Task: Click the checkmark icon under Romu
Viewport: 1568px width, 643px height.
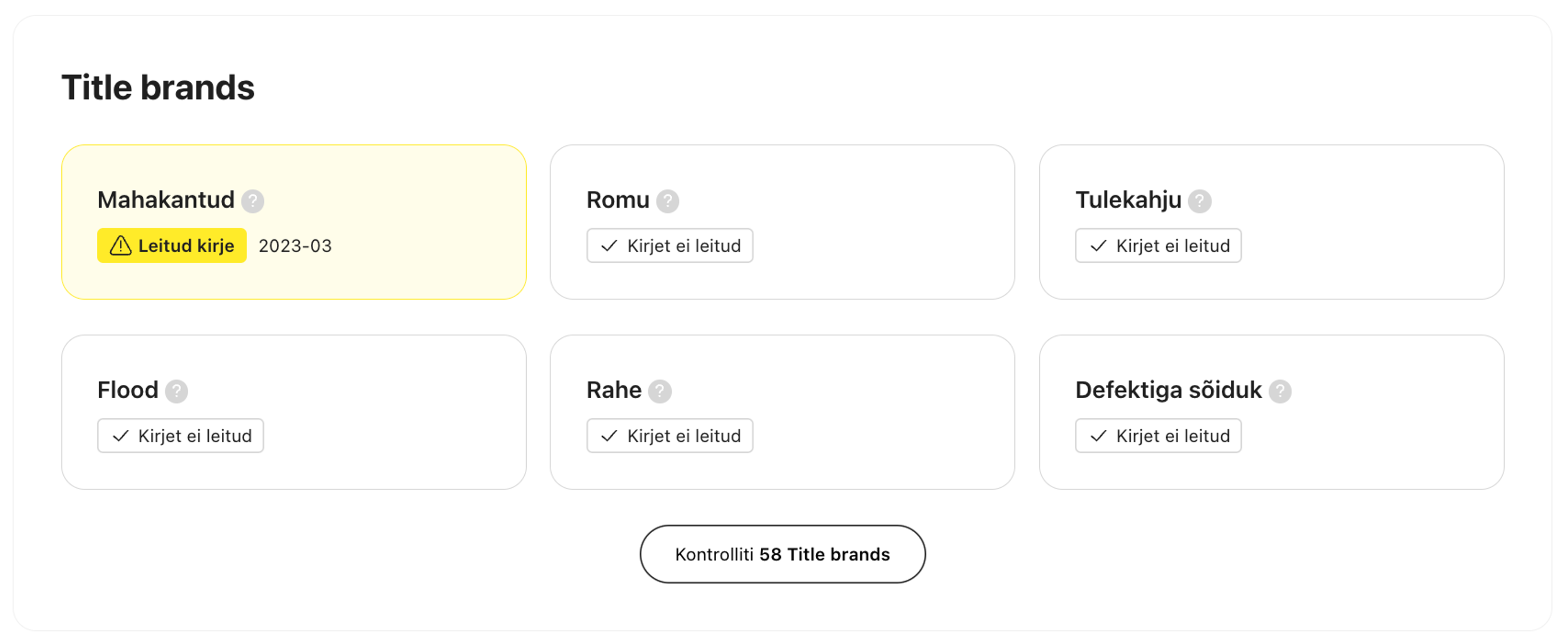Action: pos(609,246)
